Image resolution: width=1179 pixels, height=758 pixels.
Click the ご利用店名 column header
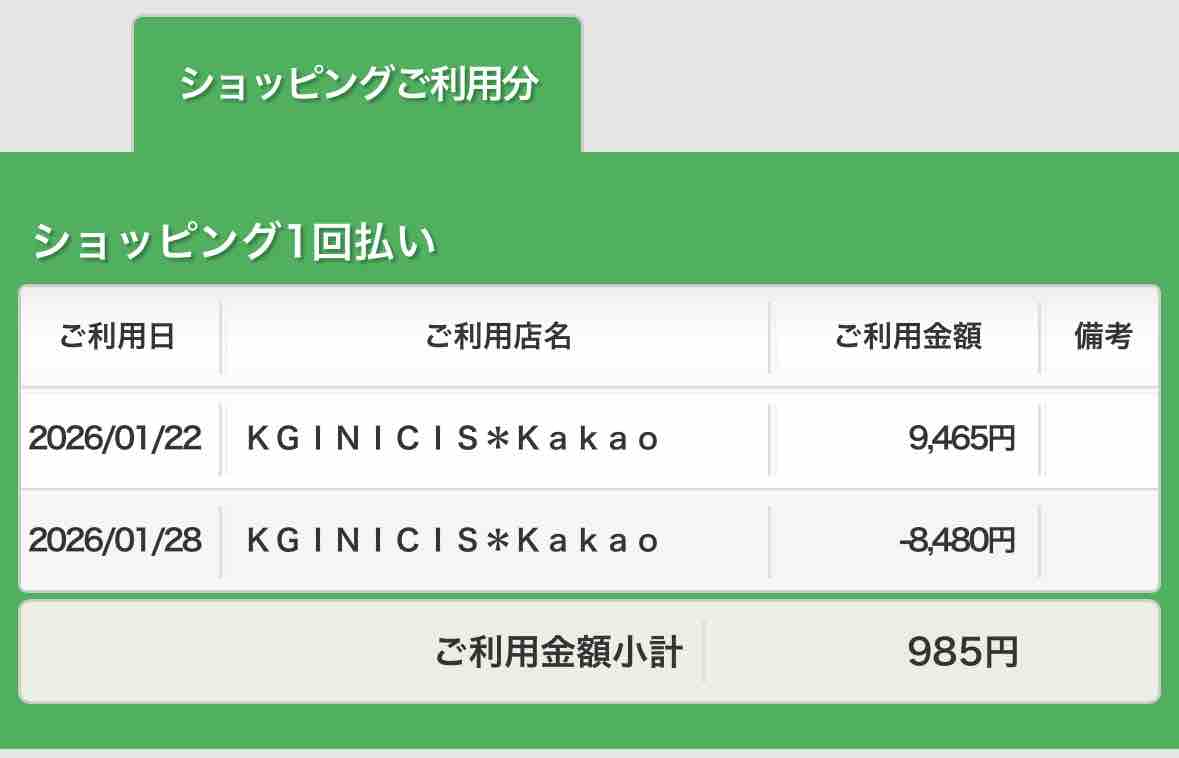[x=498, y=336]
